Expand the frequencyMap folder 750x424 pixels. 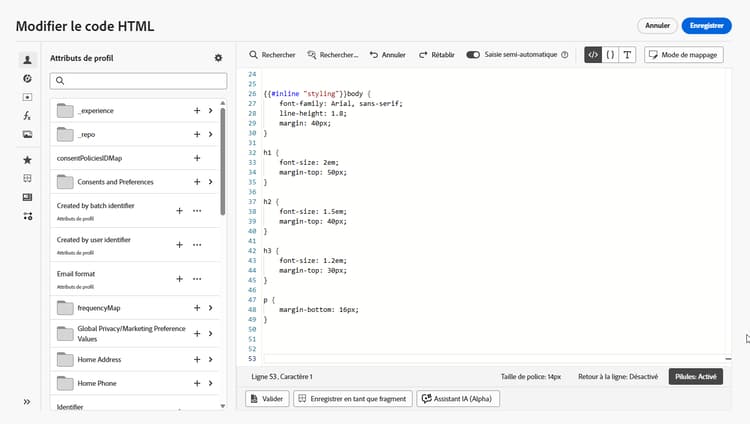click(210, 308)
